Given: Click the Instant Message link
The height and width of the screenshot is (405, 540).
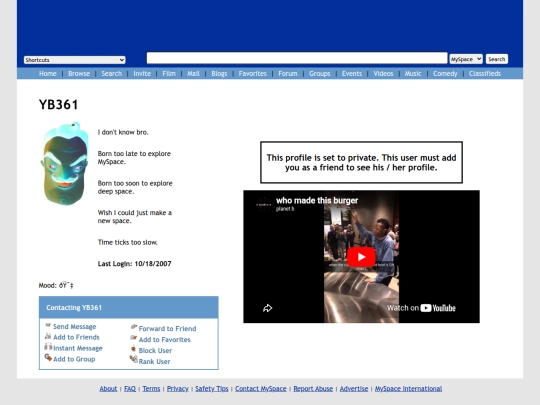Looking at the screenshot, I should 78,348.
